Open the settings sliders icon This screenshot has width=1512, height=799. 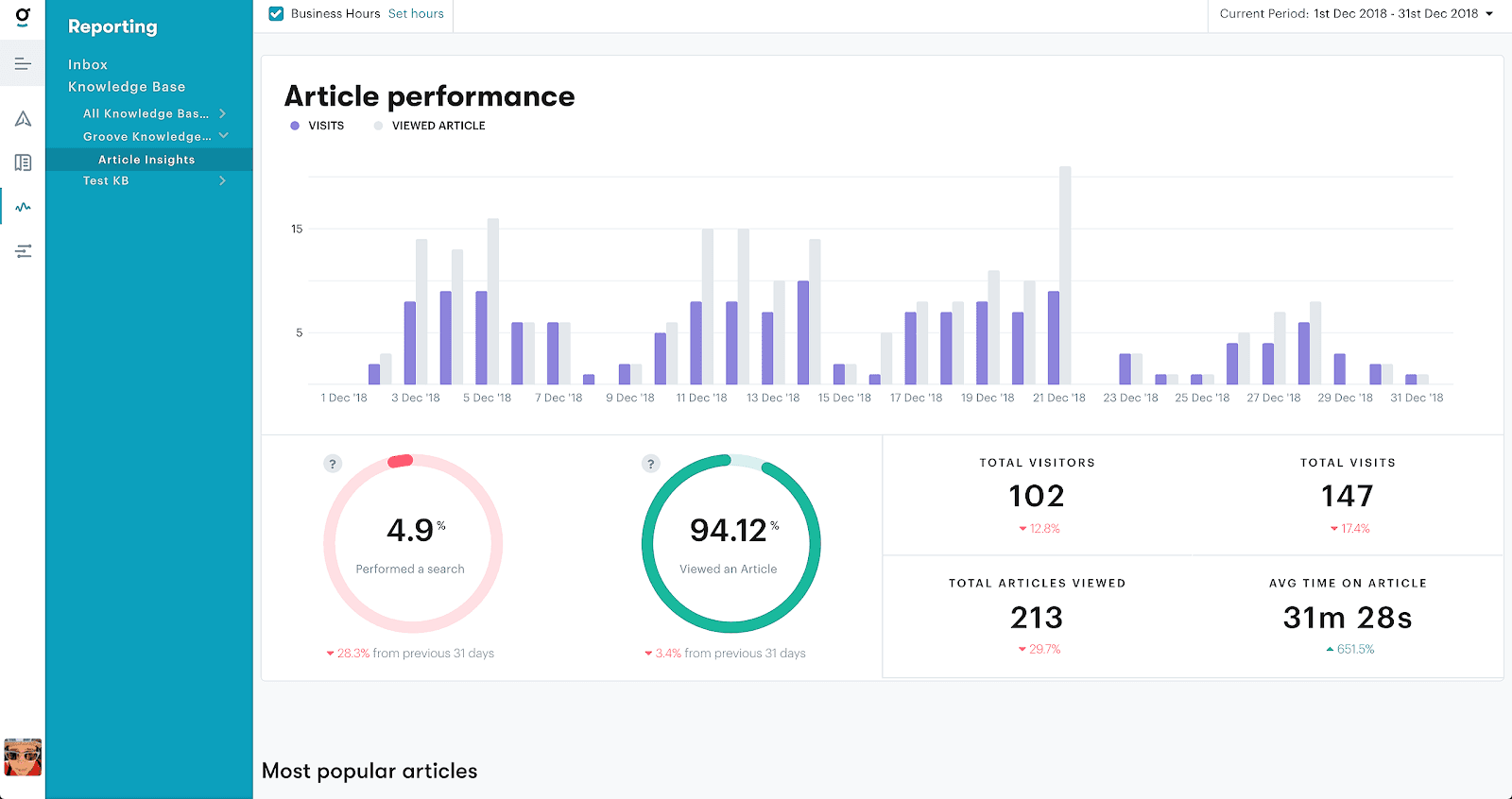(x=23, y=251)
